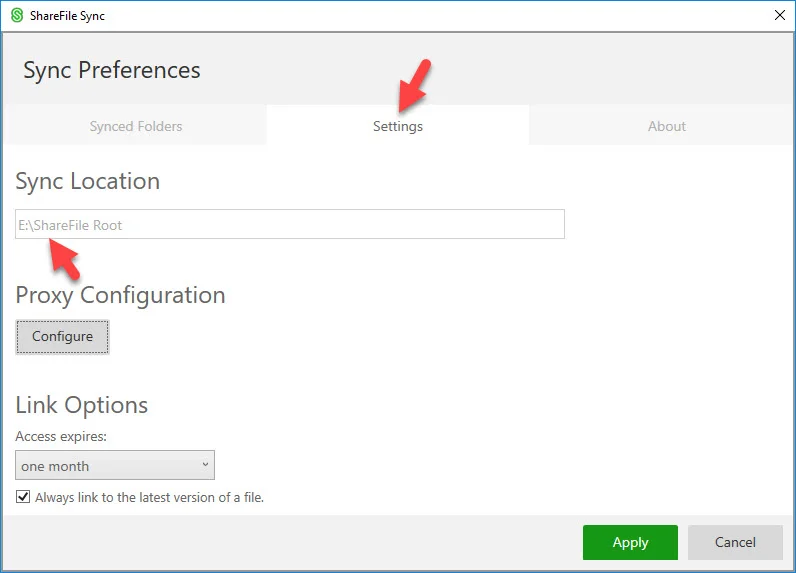The width and height of the screenshot is (796, 573).
Task: Click the ShareFile Sync logo icon
Action: pyautogui.click(x=17, y=15)
